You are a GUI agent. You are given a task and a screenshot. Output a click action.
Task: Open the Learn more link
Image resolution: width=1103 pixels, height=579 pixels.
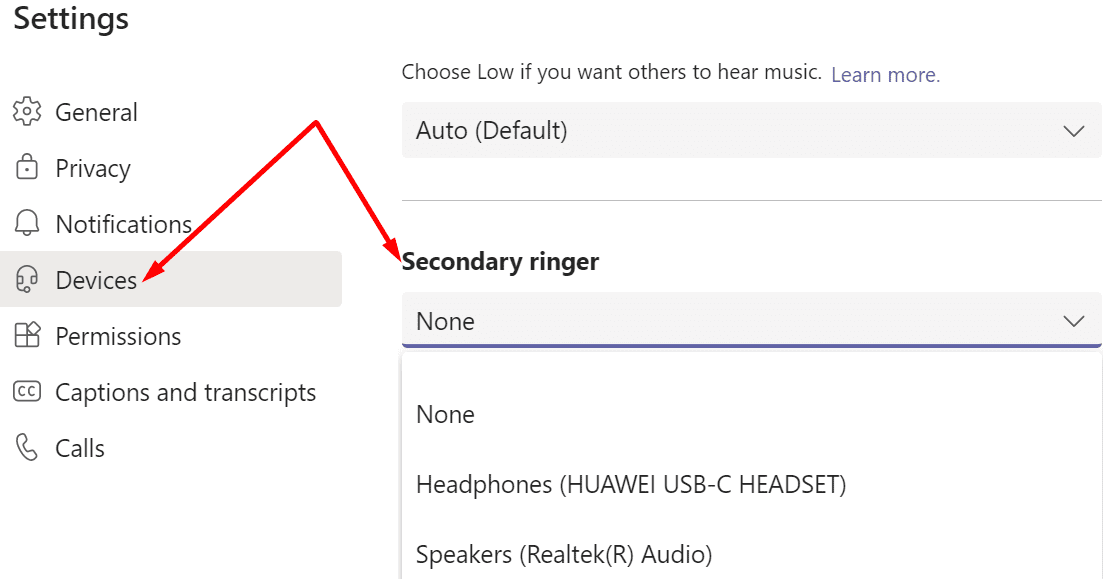point(885,74)
